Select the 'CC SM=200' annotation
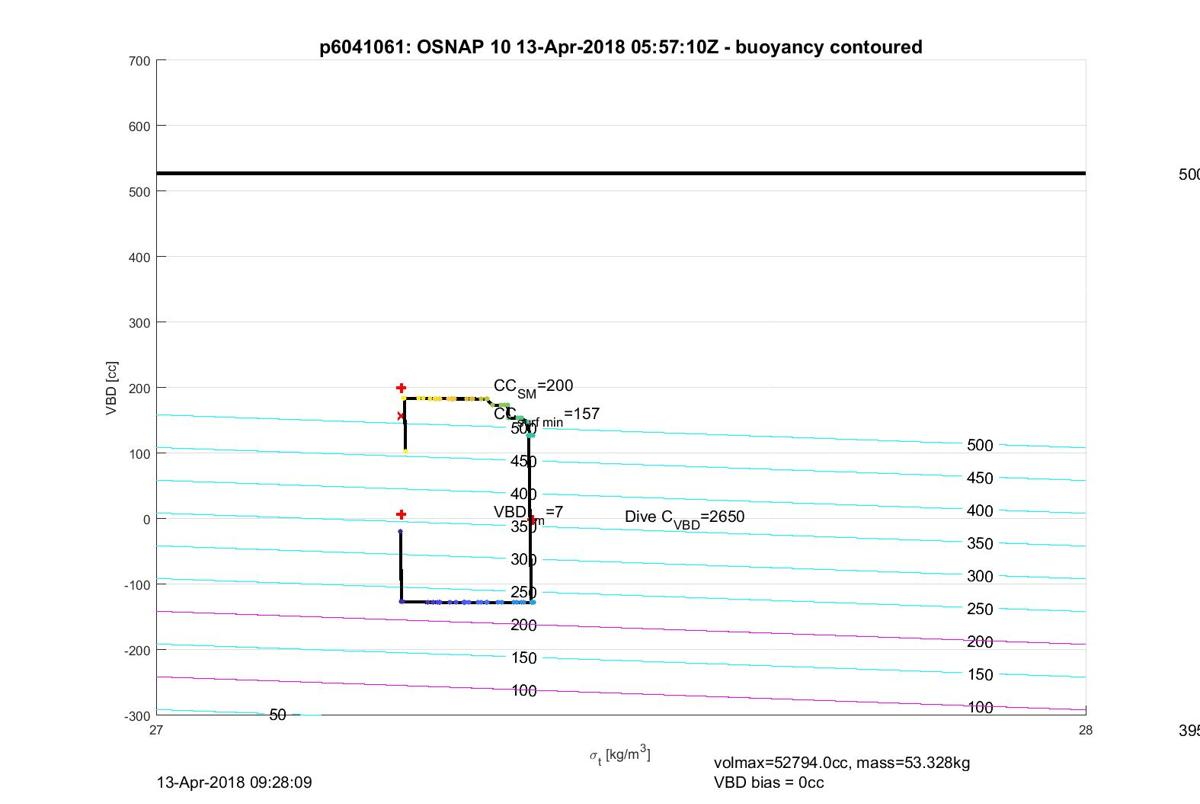The width and height of the screenshot is (1200, 804). pyautogui.click(x=533, y=387)
